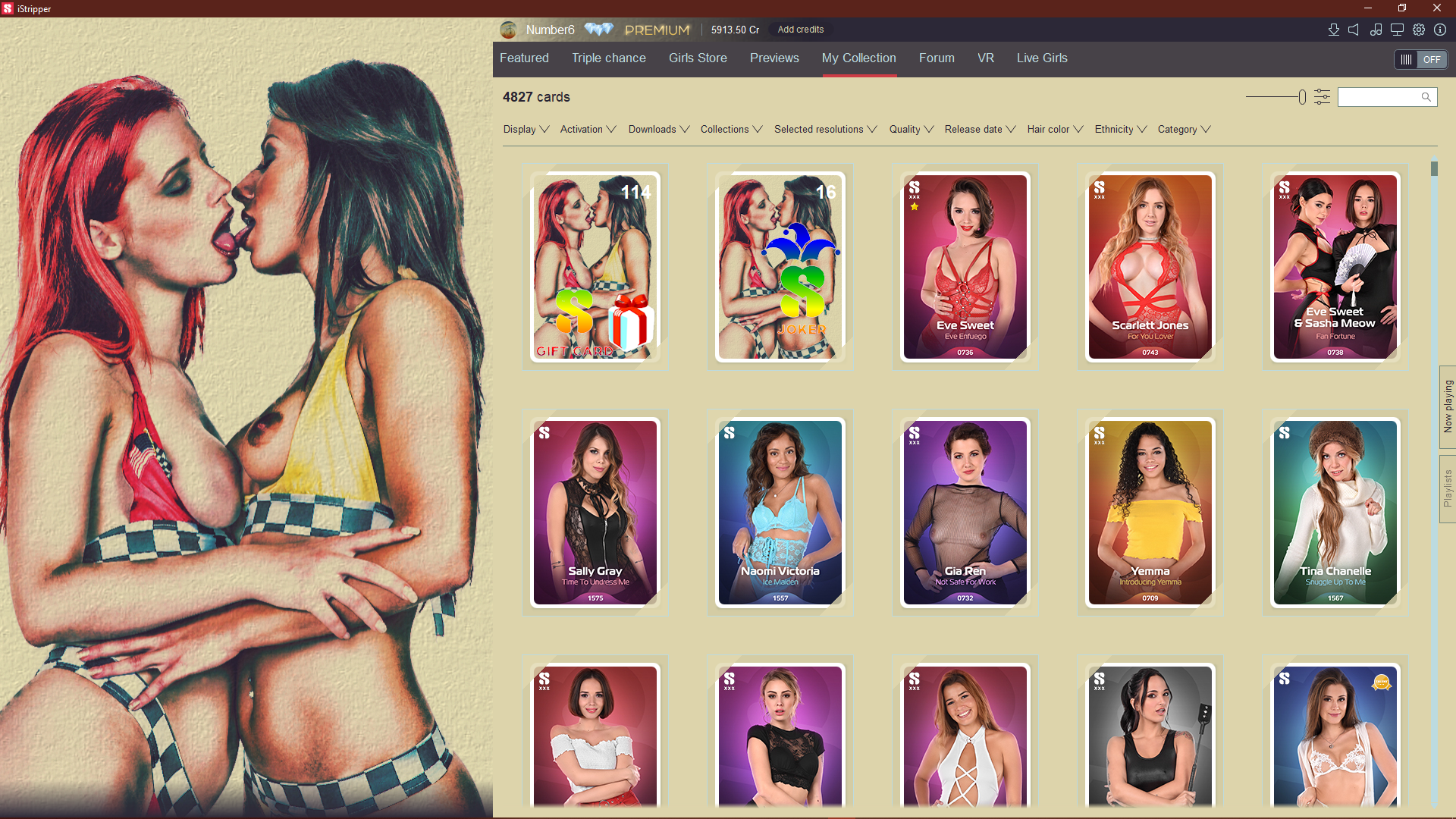
Task: Open the downloads icon in header
Action: click(1333, 30)
